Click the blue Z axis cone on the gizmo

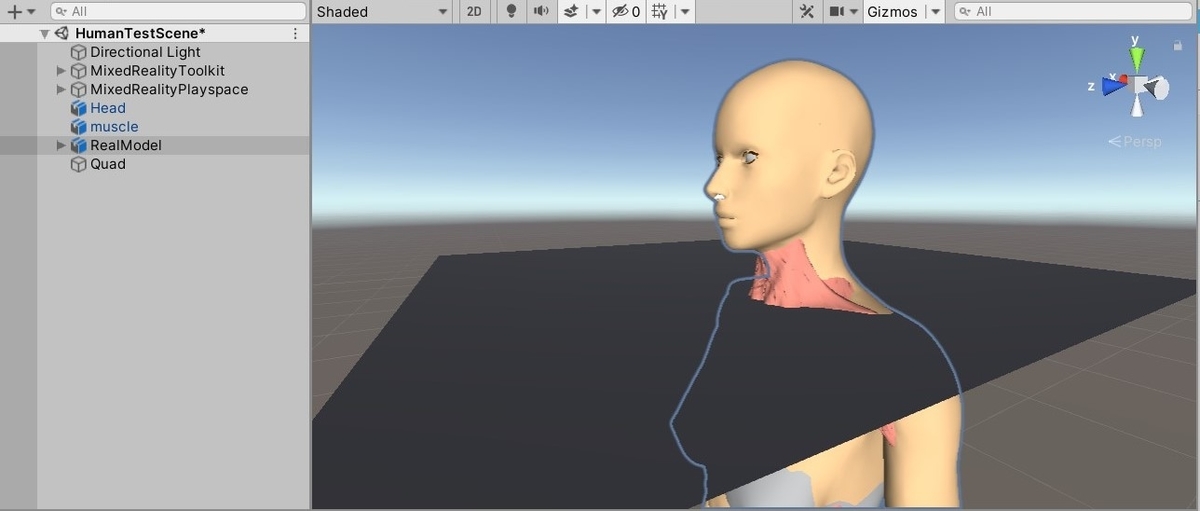point(1114,87)
